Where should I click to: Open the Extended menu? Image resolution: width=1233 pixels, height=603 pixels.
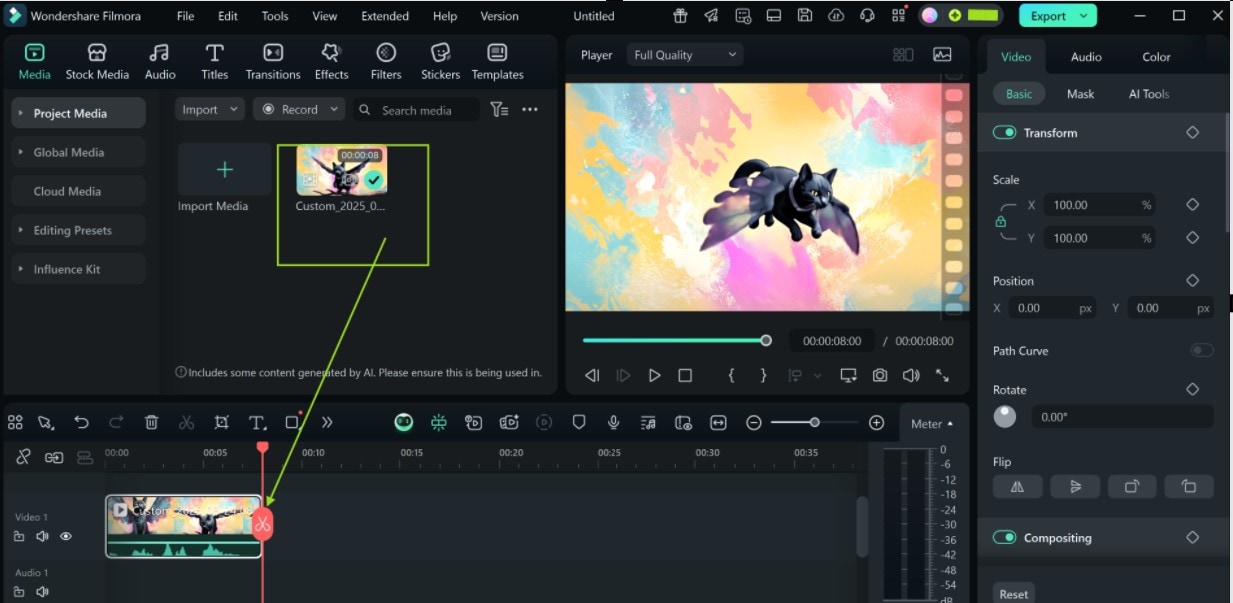[385, 16]
